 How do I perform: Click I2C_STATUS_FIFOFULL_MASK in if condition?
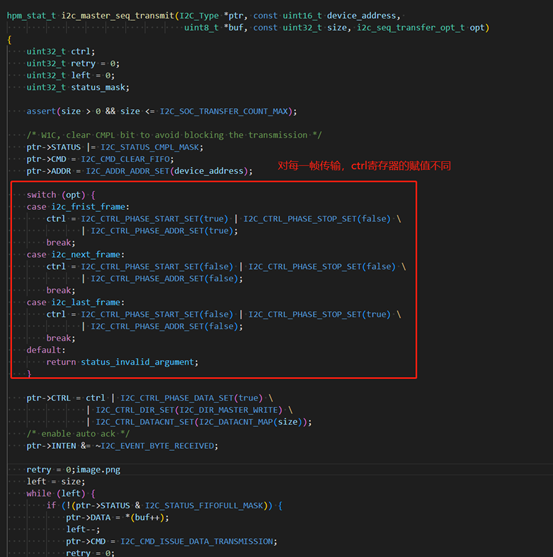204,505
